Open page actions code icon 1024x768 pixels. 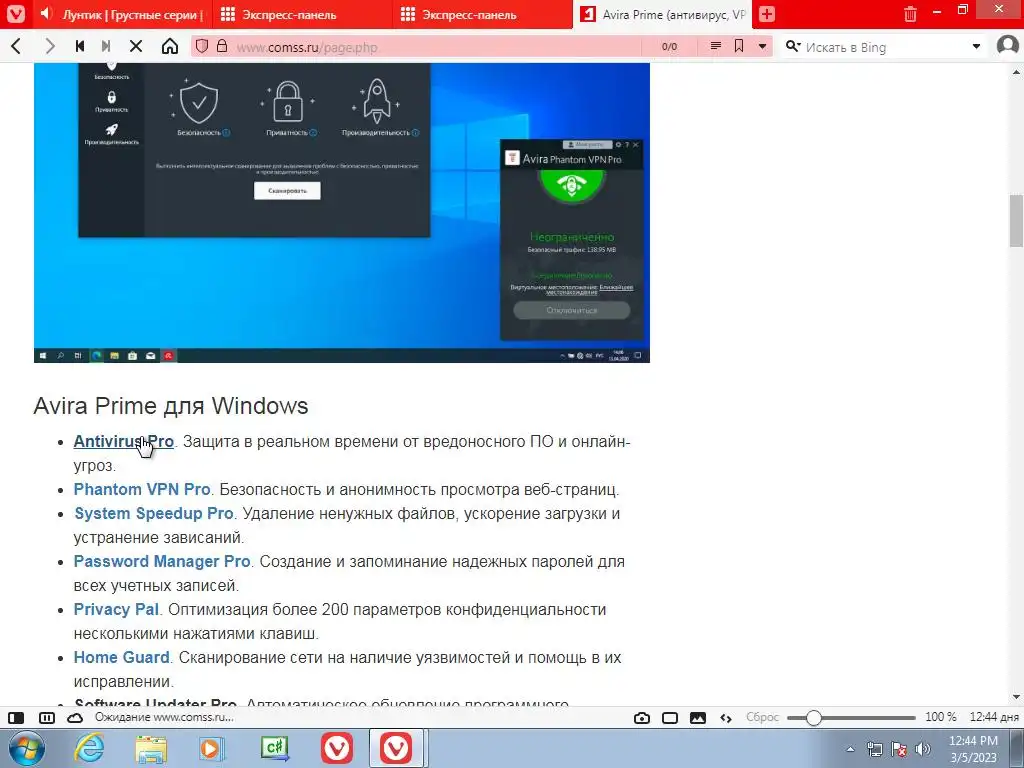coord(726,718)
